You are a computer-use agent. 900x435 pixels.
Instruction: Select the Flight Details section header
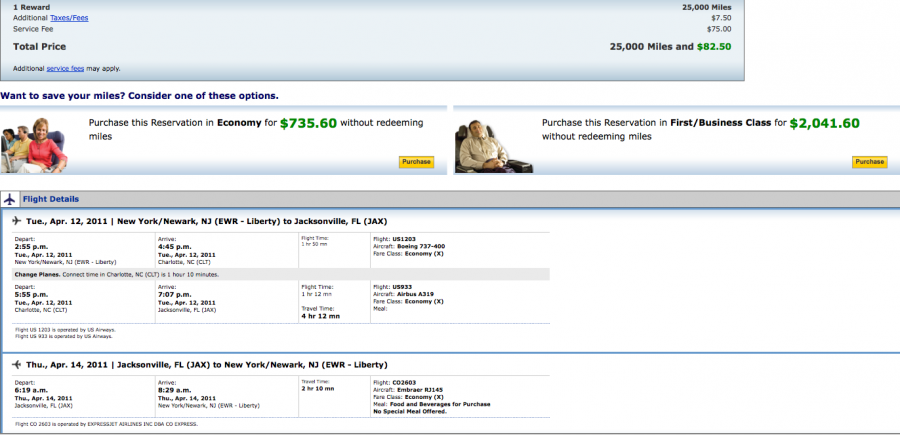(x=50, y=199)
